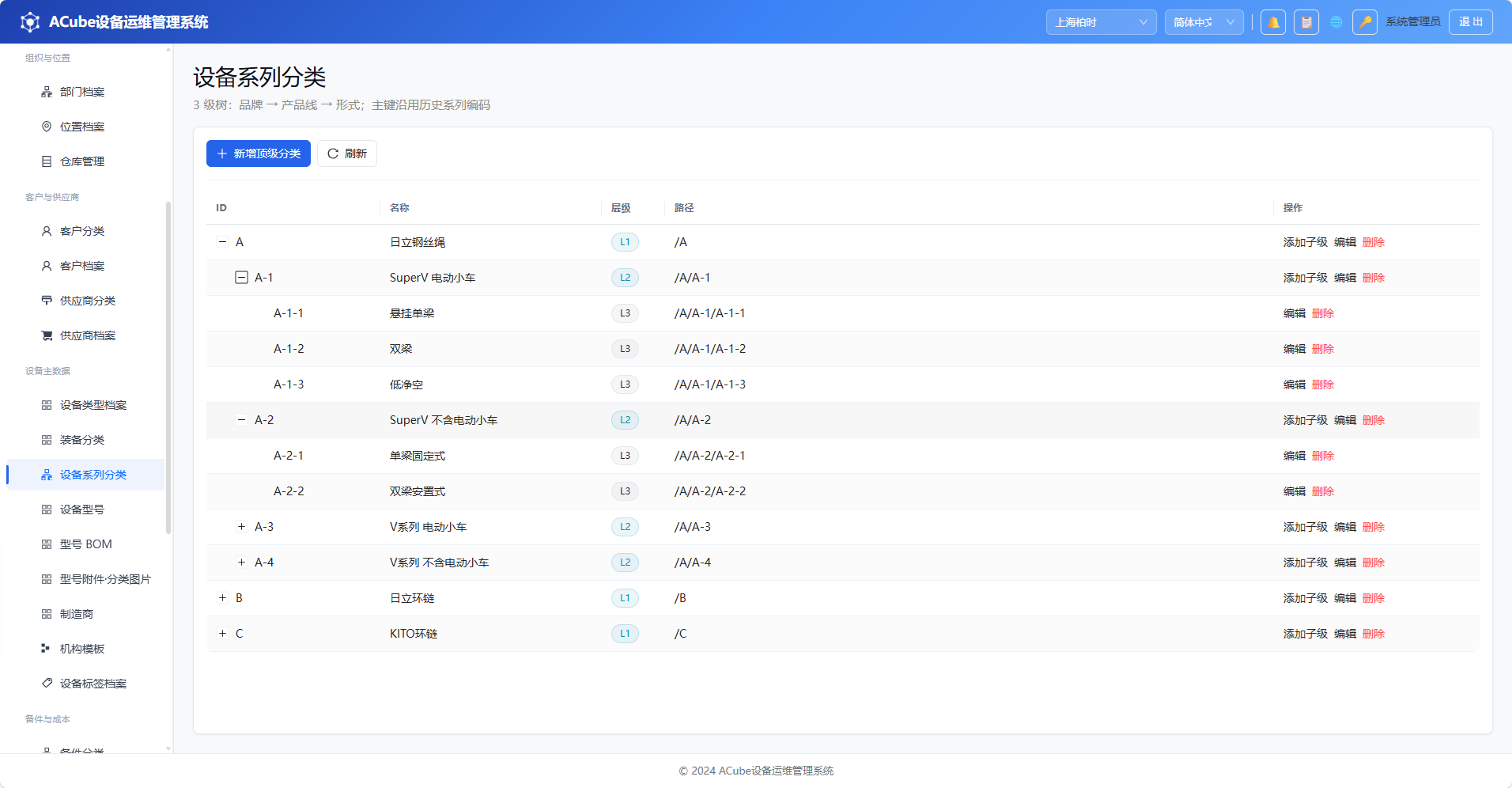This screenshot has width=1512, height=788.
Task: Expand the C KITO环链 row
Action: 222,634
